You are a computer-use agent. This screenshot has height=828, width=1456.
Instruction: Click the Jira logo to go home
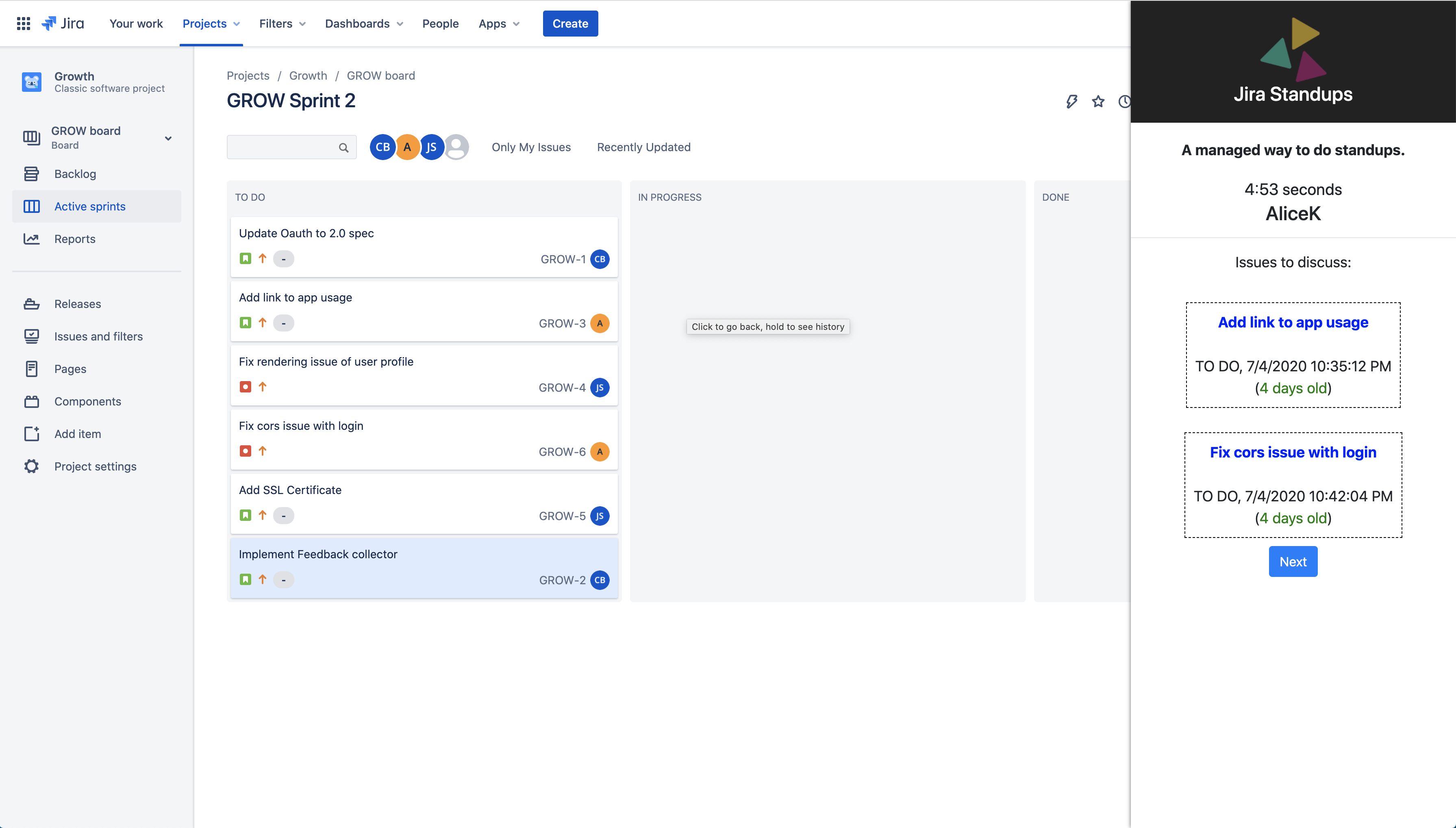pos(63,23)
